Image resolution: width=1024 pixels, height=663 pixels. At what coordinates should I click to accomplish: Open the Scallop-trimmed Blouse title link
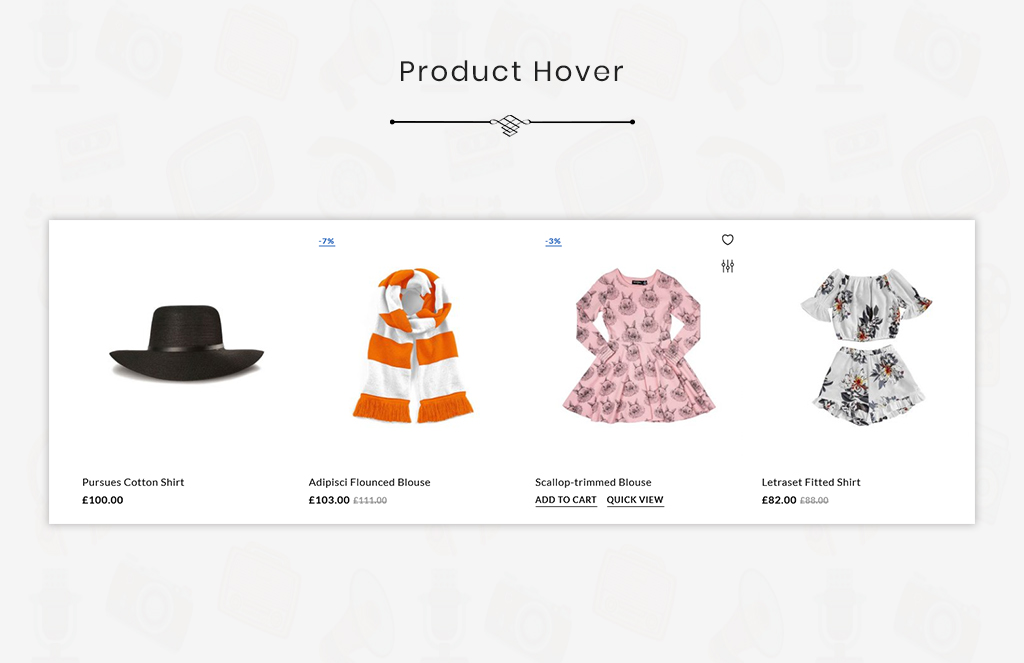point(593,482)
